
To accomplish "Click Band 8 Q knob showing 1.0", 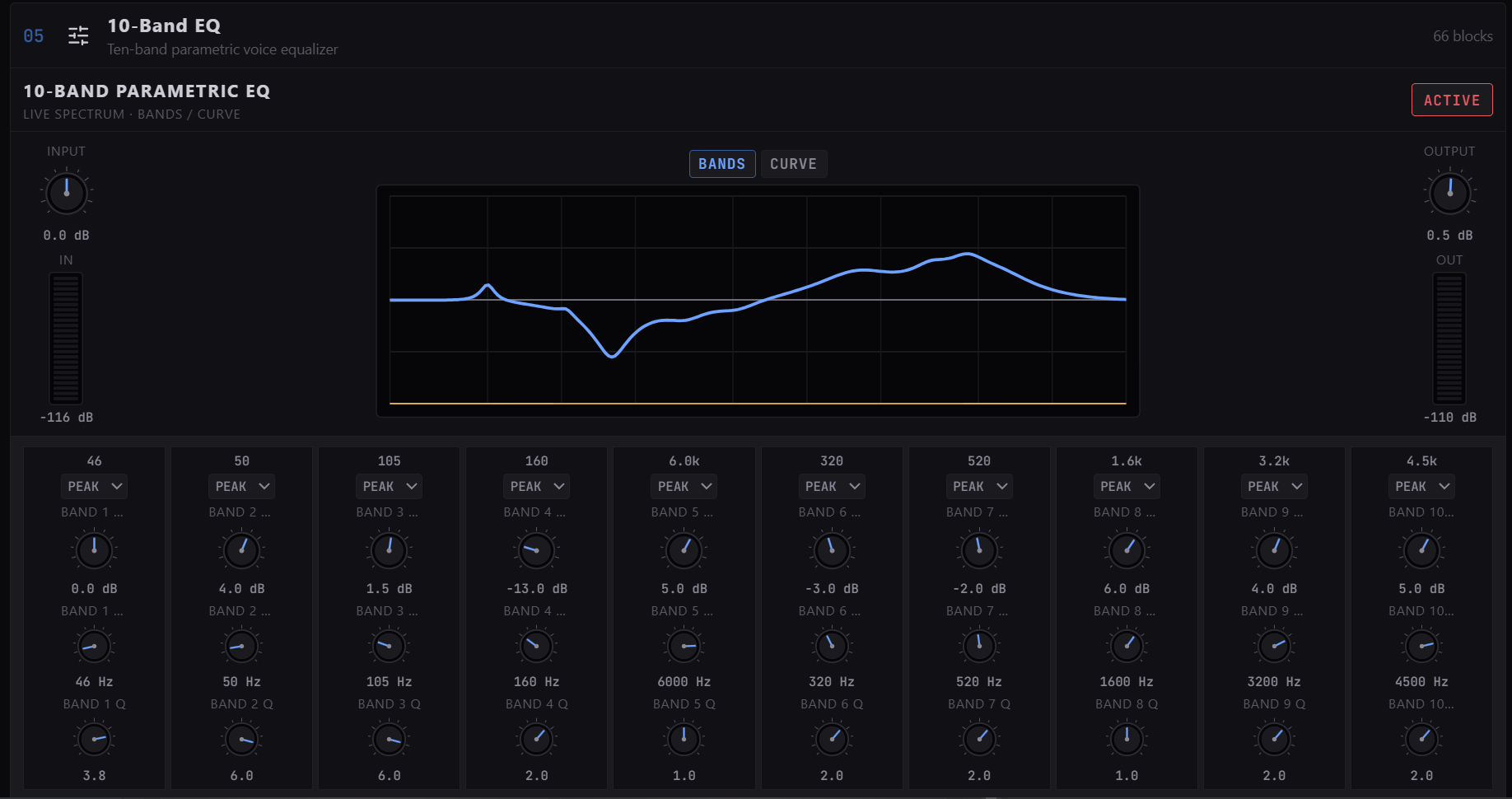I will [x=1127, y=740].
